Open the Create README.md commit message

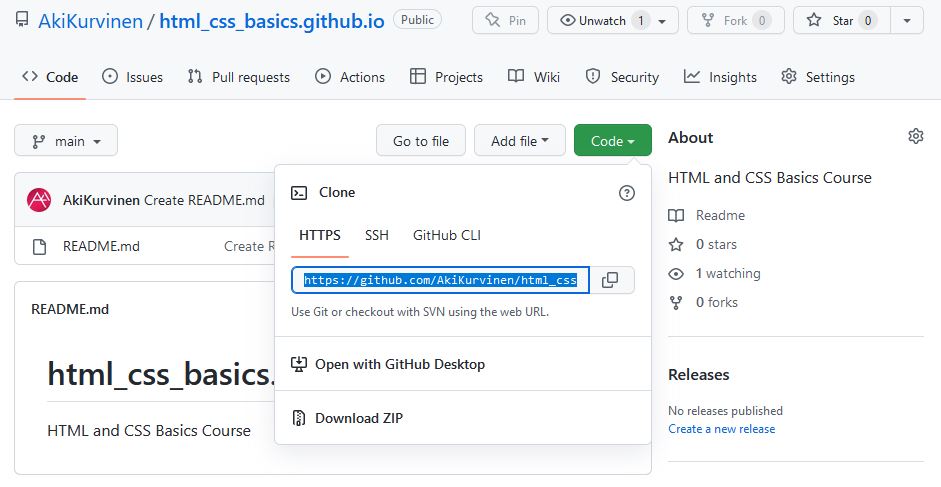[204, 200]
